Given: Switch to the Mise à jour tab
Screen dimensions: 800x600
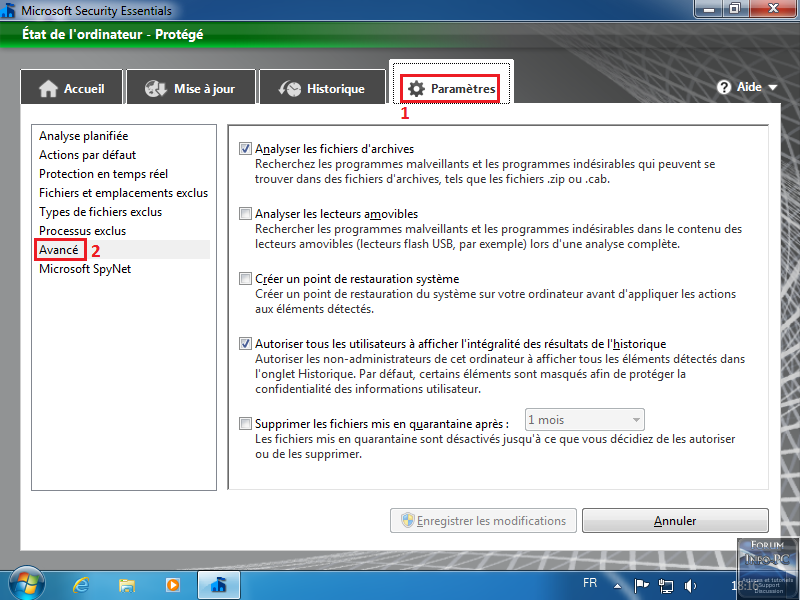Looking at the screenshot, I should point(191,87).
